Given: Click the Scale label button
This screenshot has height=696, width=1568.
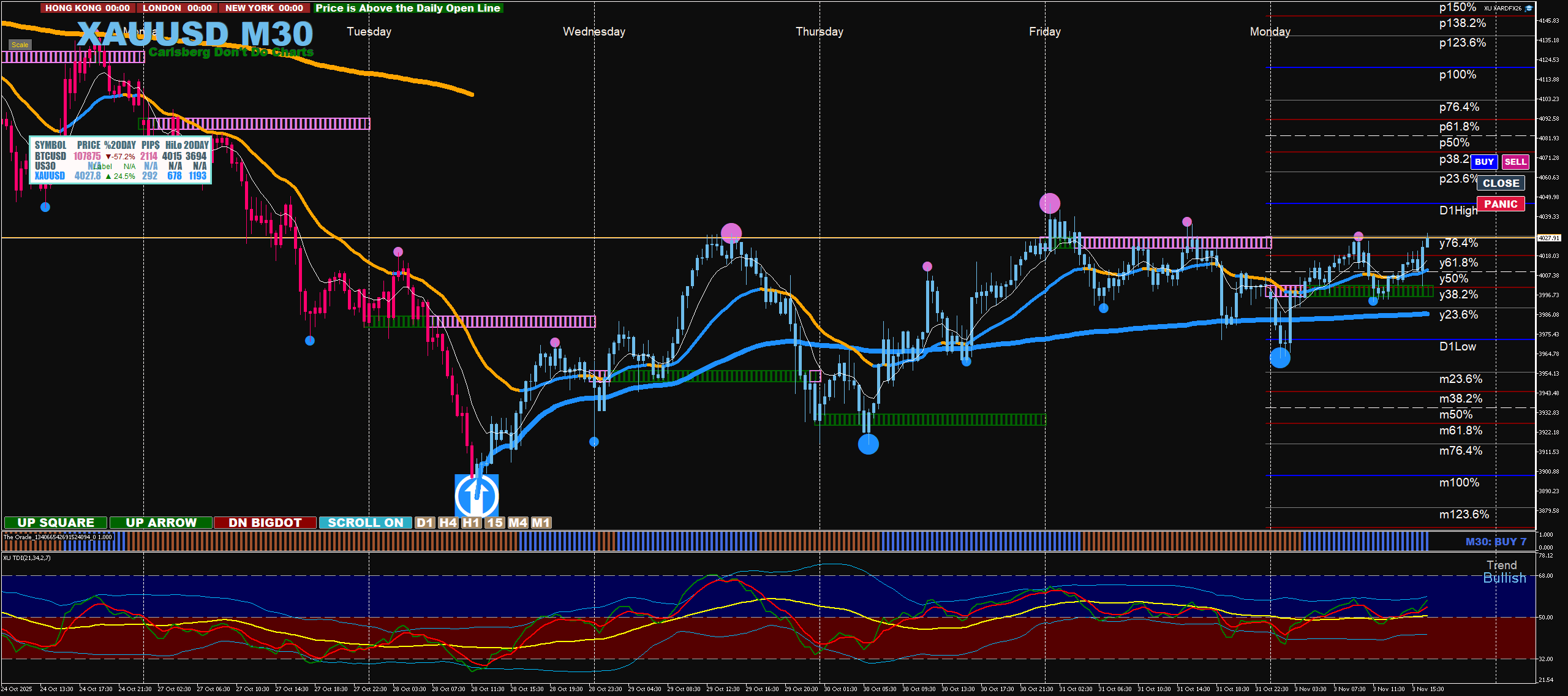Looking at the screenshot, I should (20, 45).
